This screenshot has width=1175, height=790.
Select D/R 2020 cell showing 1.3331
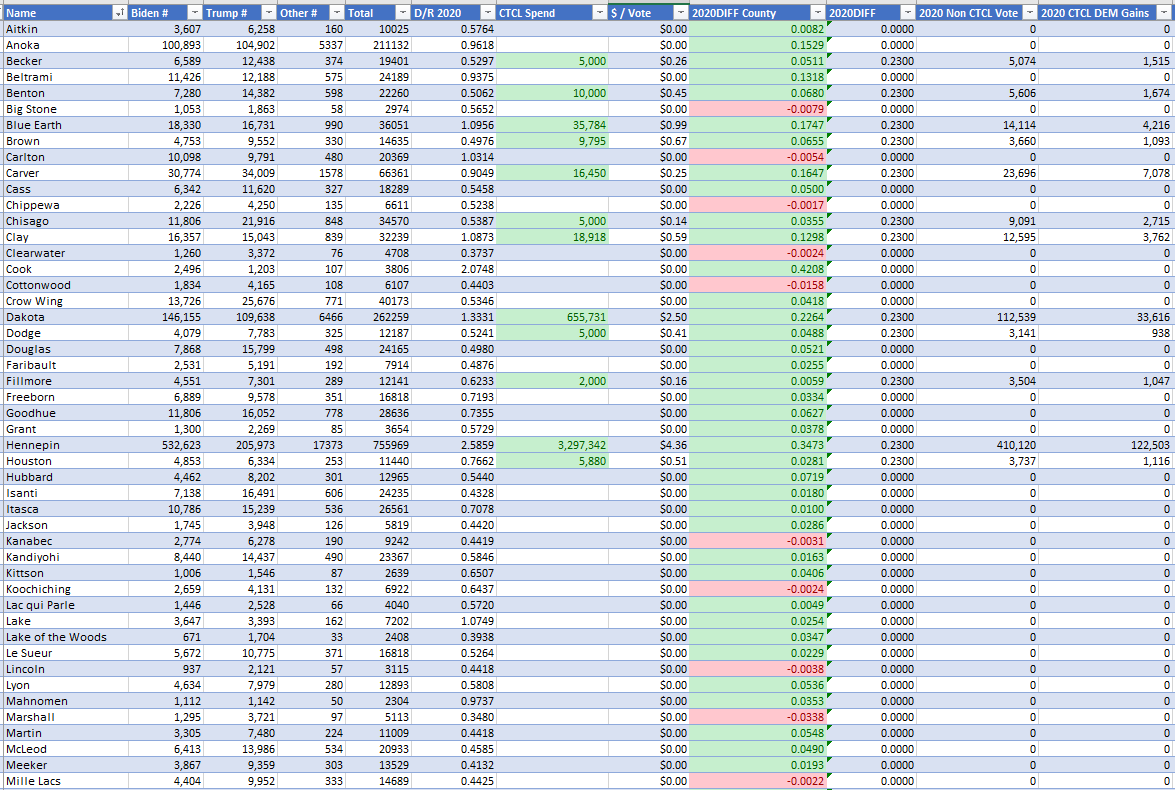pos(453,317)
